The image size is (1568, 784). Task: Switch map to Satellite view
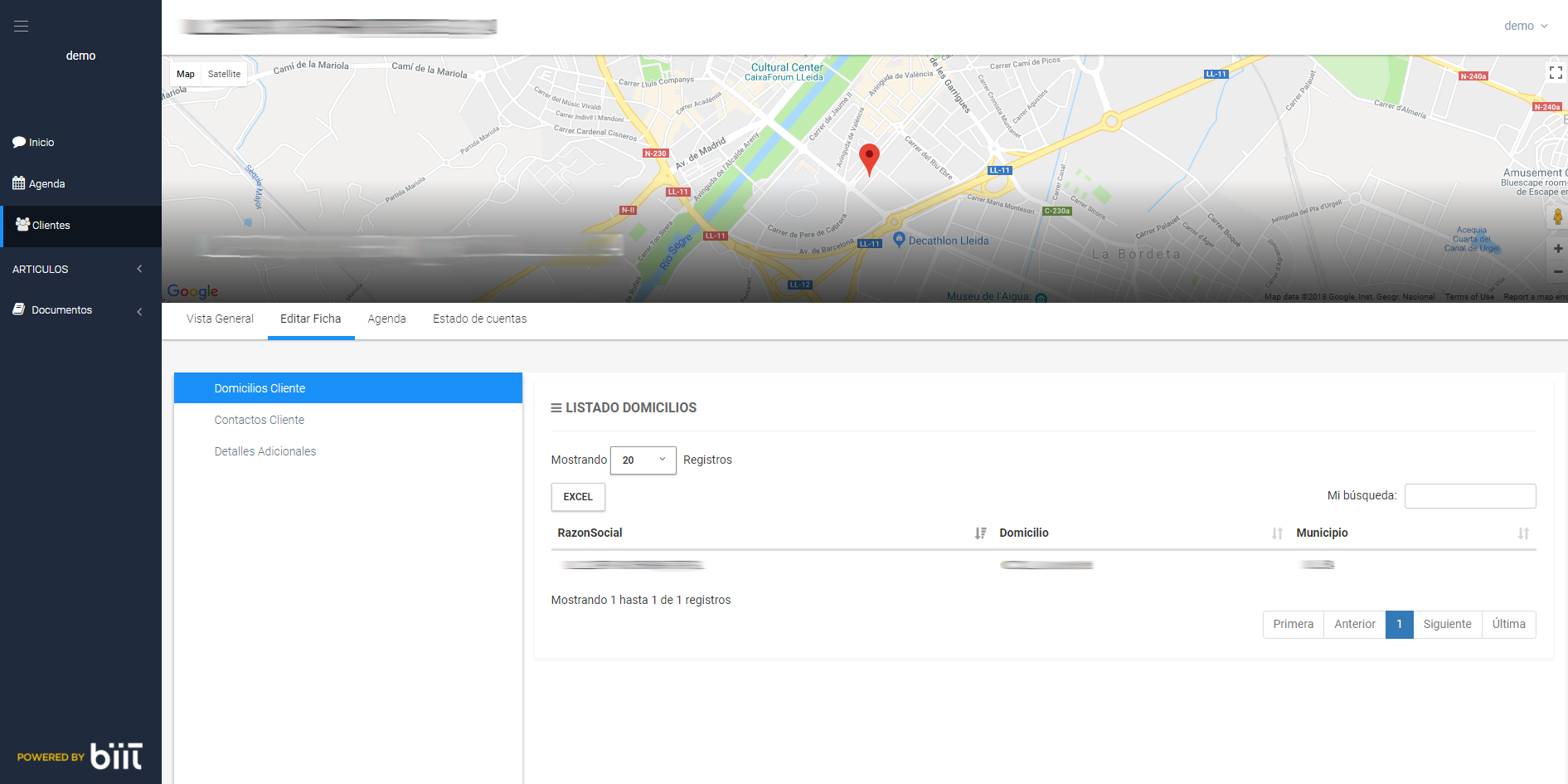tap(224, 74)
